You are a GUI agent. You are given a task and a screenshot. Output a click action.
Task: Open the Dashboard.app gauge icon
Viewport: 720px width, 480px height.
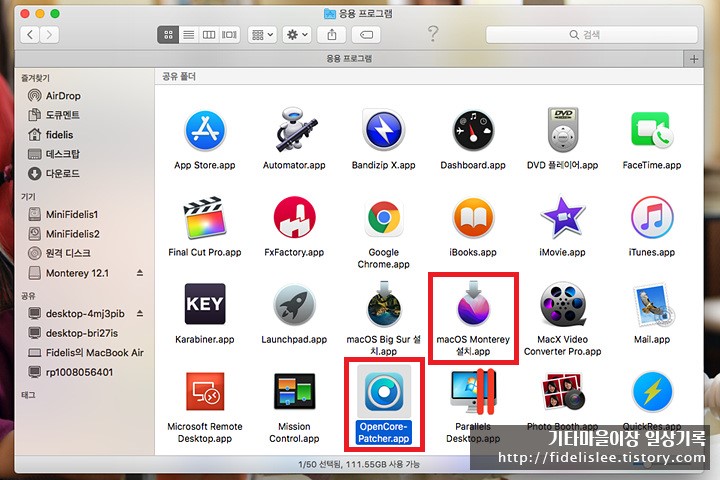click(473, 131)
